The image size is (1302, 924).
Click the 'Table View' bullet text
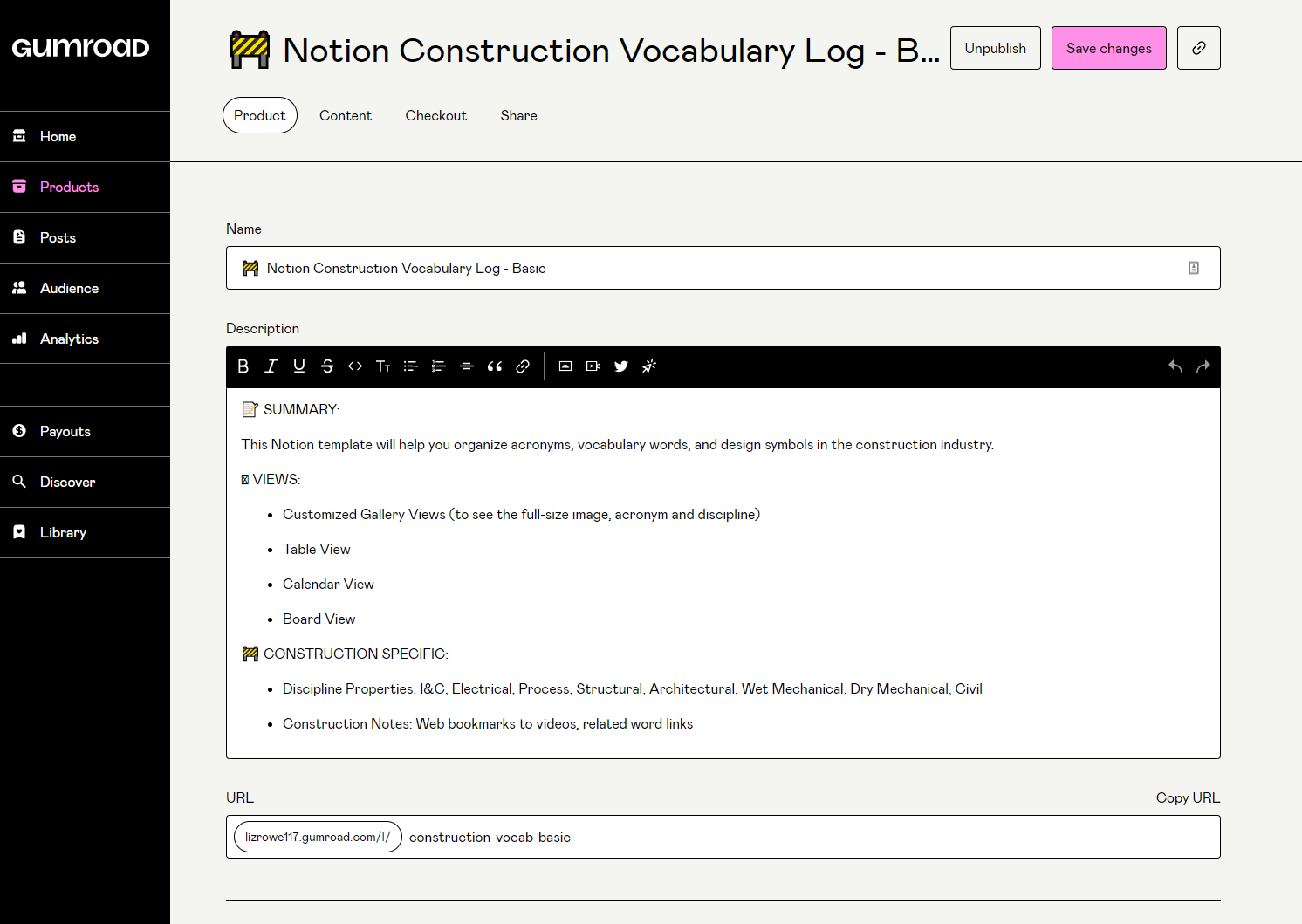tap(317, 549)
